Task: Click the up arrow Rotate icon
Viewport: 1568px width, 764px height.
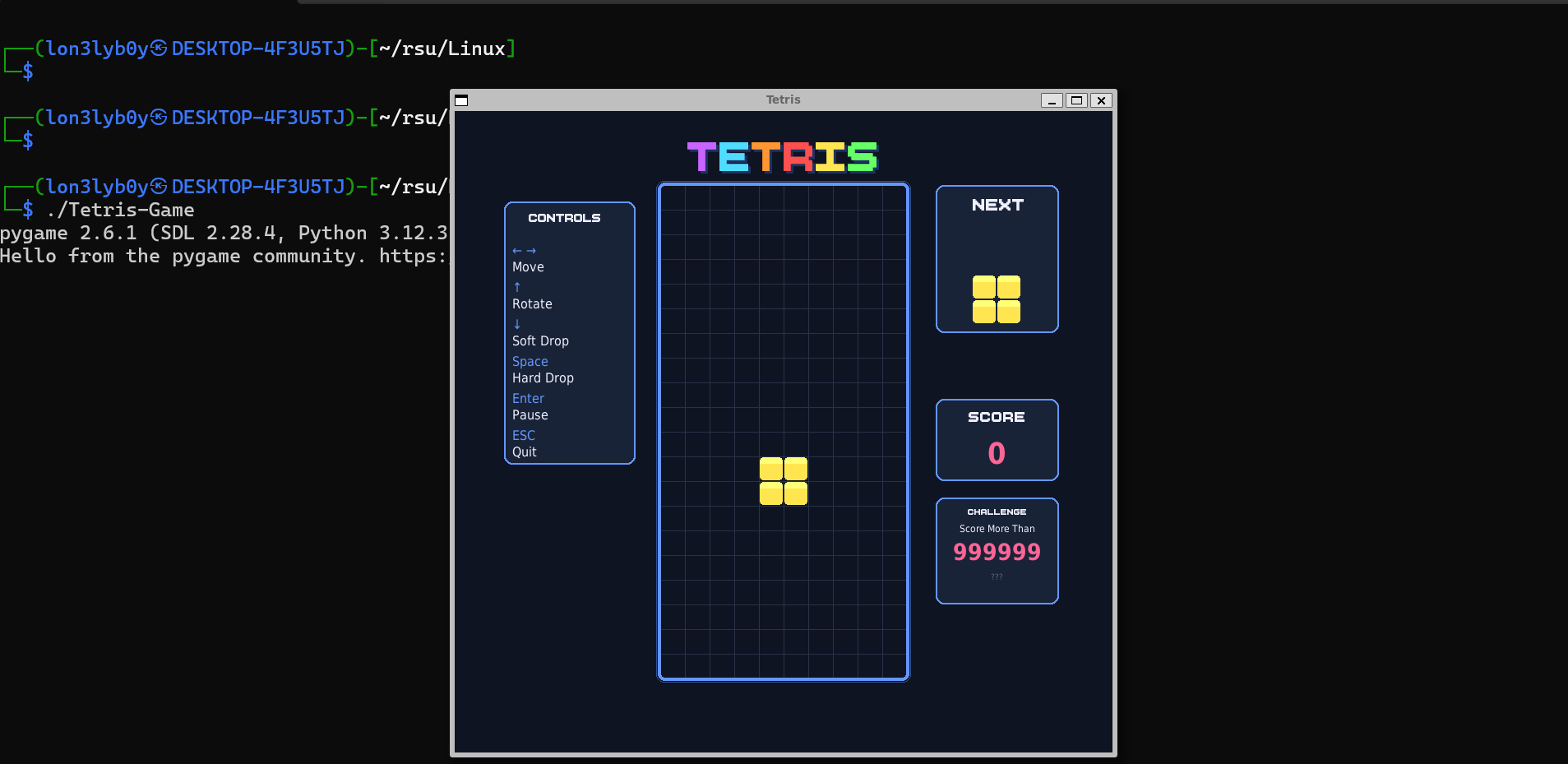Action: point(517,287)
